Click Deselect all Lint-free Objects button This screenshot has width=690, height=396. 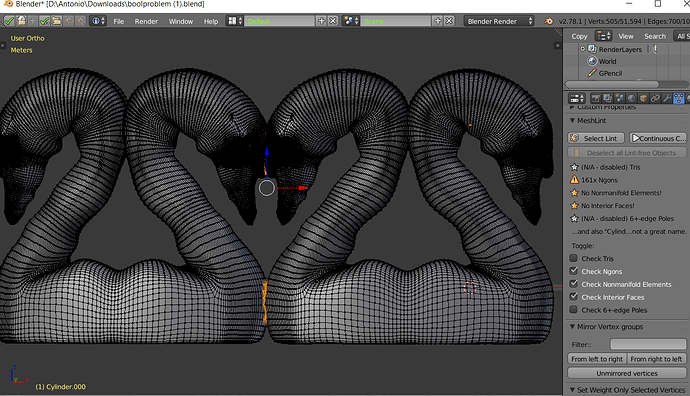click(627, 153)
